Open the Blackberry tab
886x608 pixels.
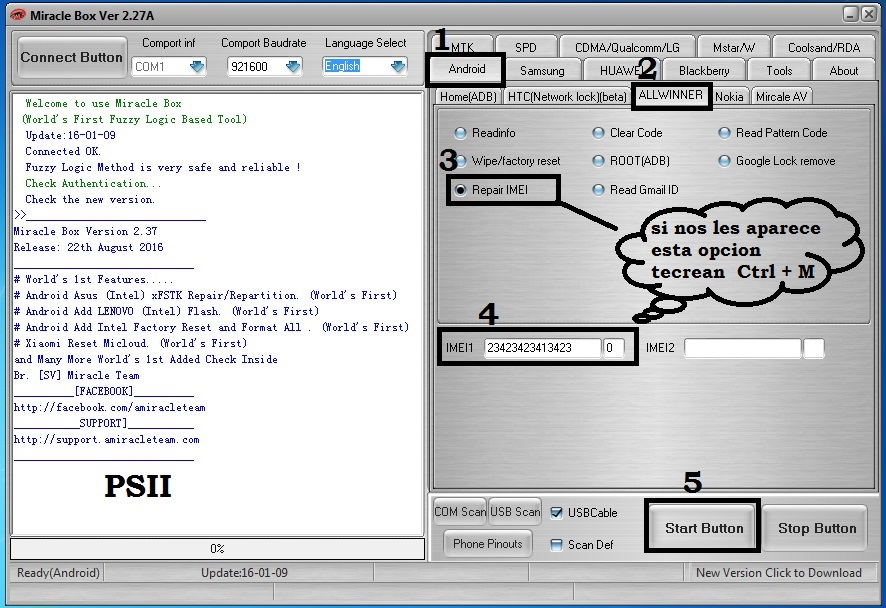[x=703, y=71]
